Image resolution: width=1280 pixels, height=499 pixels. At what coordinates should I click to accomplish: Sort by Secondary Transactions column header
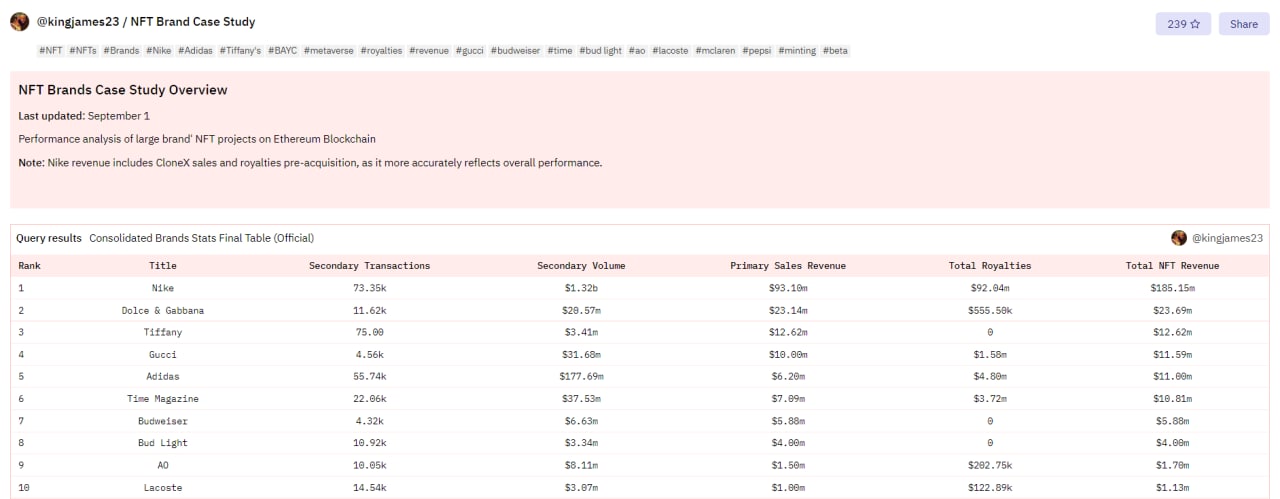click(370, 266)
